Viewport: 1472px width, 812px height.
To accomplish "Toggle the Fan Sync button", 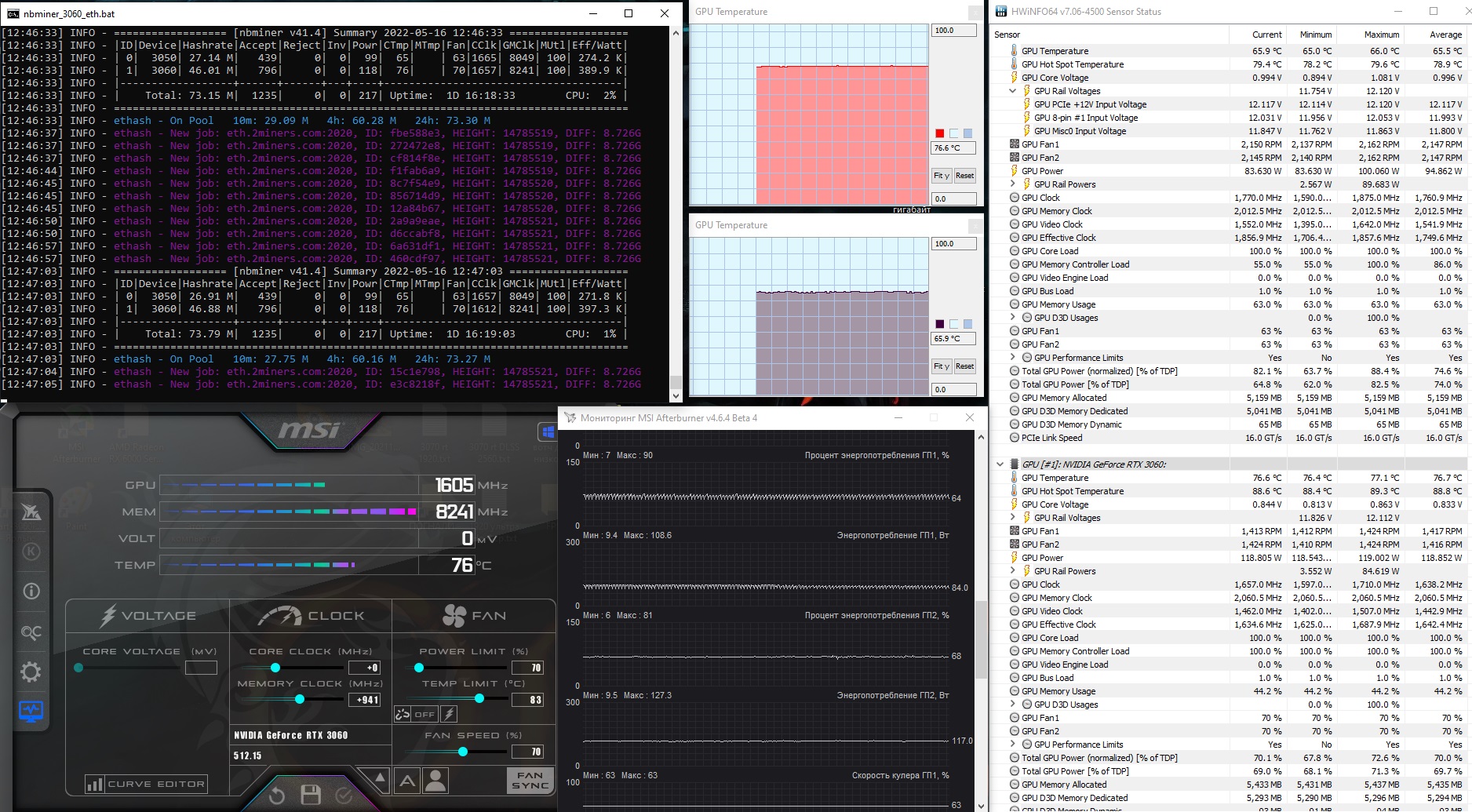I will (x=530, y=780).
